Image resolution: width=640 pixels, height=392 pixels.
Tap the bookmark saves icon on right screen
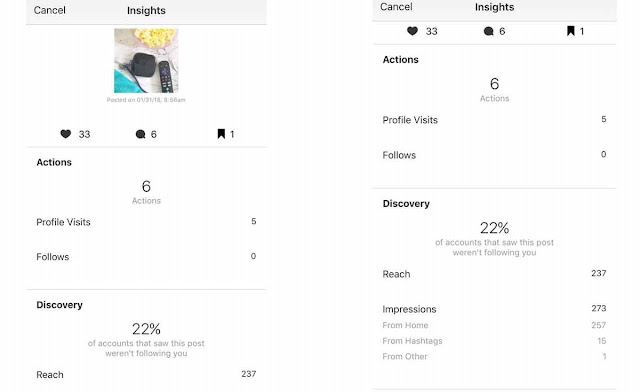click(571, 31)
